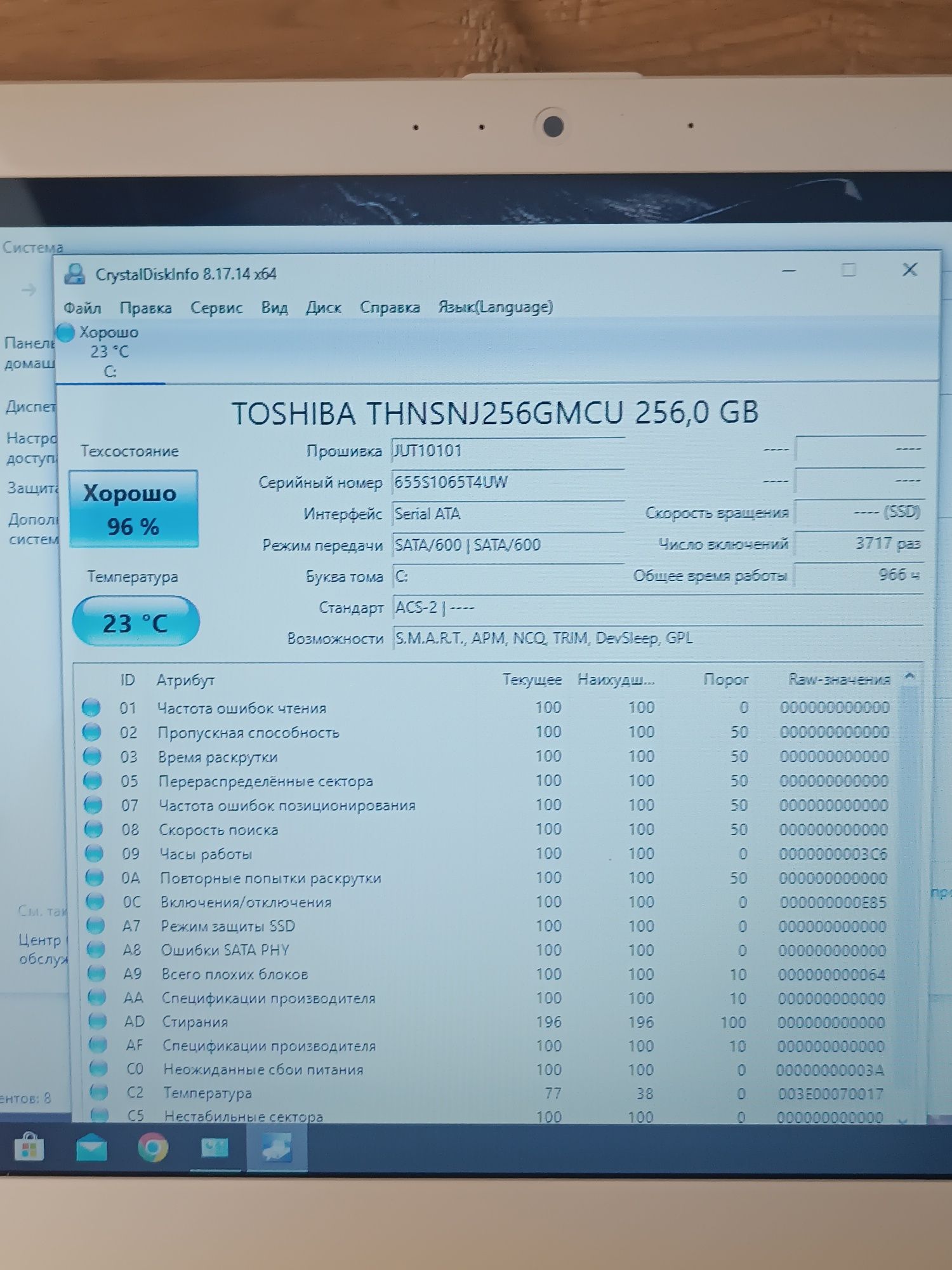
Task: Click the status circle icon for attribute AF
Action: pyautogui.click(x=98, y=1045)
